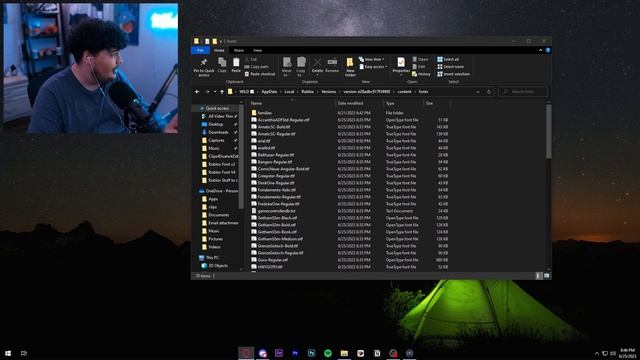Click Select all in the ribbon
Image resolution: width=640 pixels, height=360 pixels.
click(448, 59)
